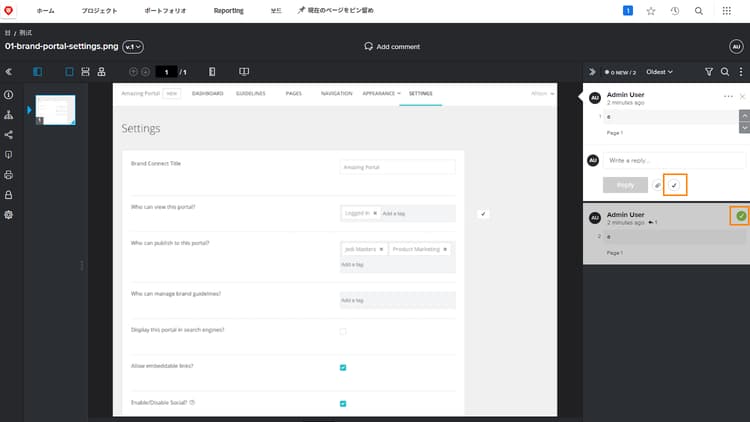Open first comment's three-dot options
The height and width of the screenshot is (422, 750).
pyautogui.click(x=728, y=96)
